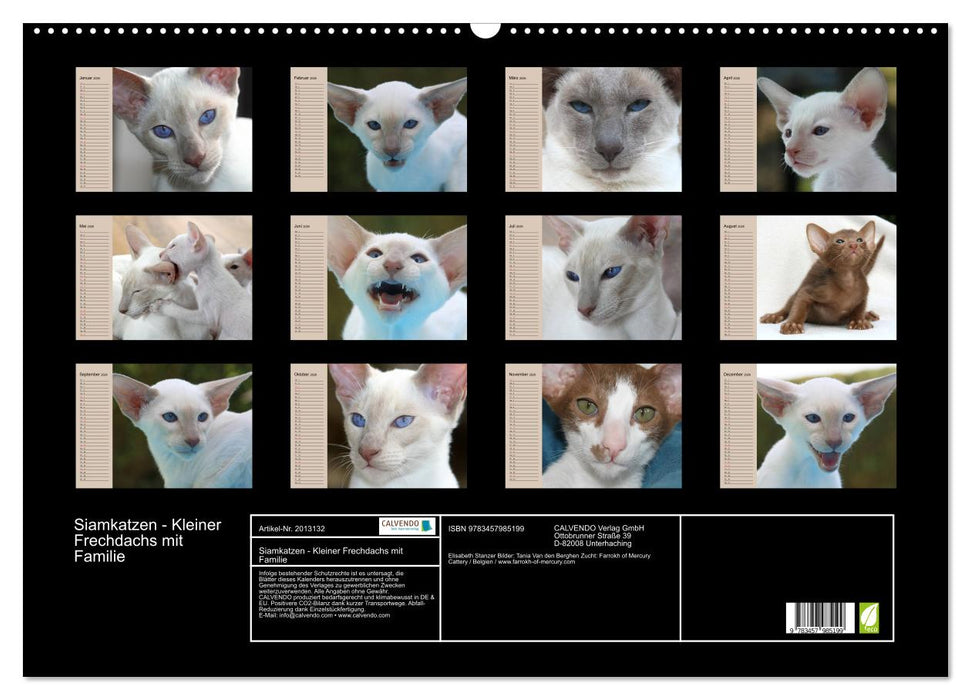
Task: Click the calendar hanger notch at top
Action: coord(485,29)
